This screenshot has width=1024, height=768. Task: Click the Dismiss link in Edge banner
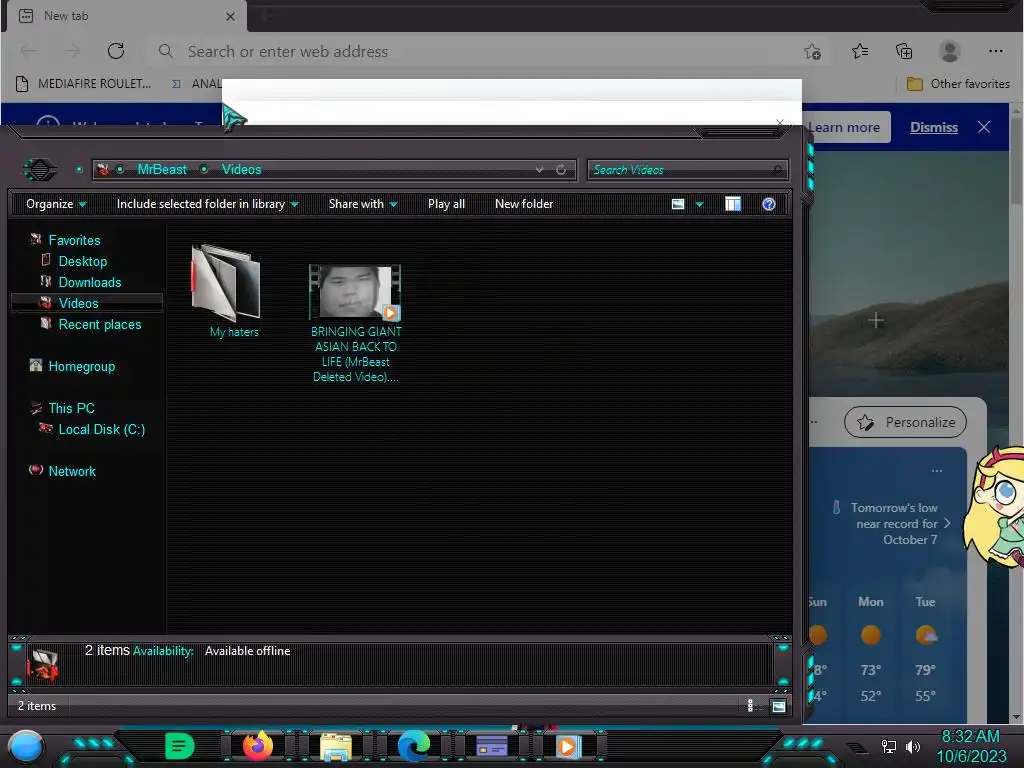click(x=934, y=127)
